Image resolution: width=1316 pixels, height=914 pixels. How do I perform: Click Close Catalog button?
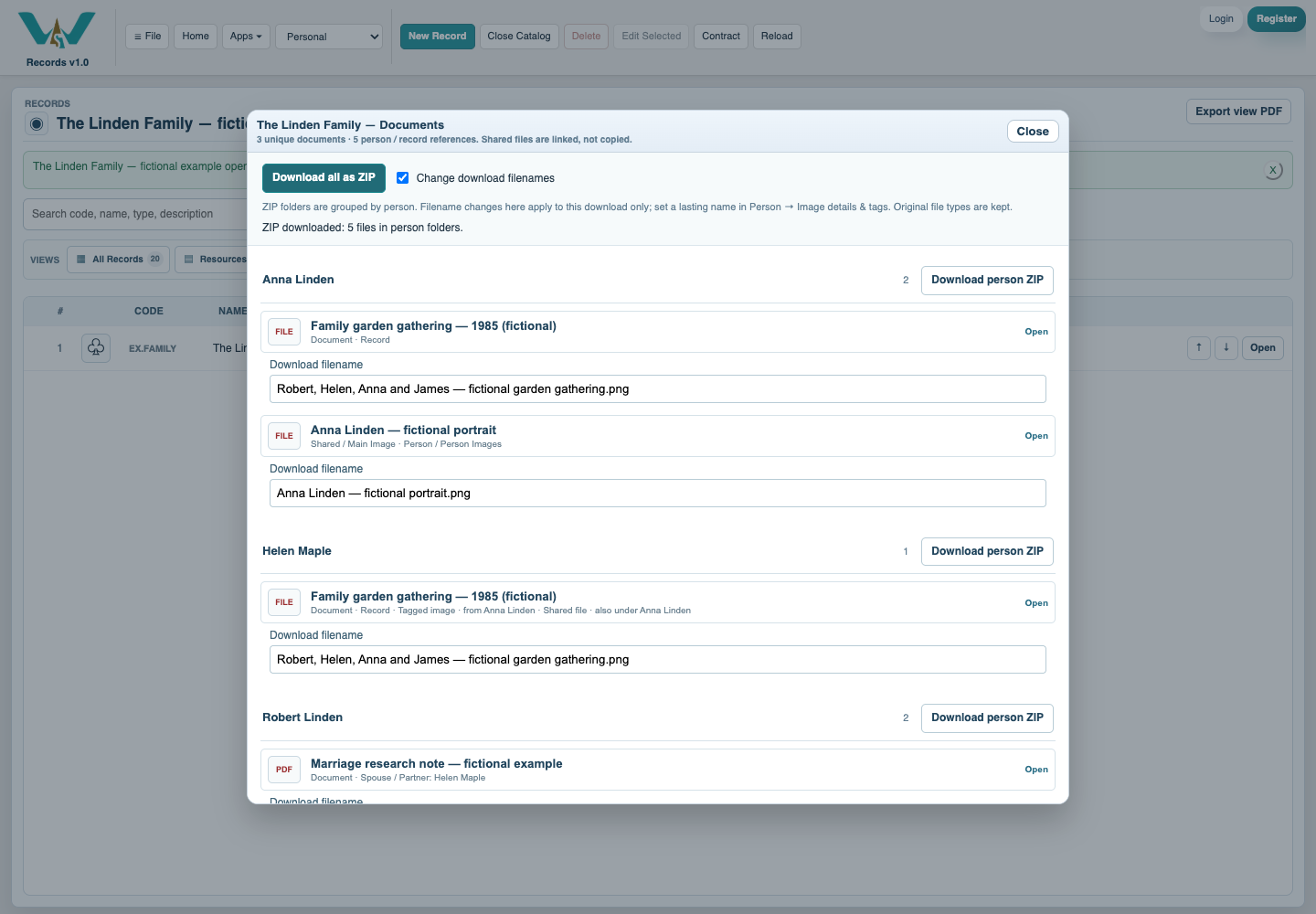click(519, 37)
